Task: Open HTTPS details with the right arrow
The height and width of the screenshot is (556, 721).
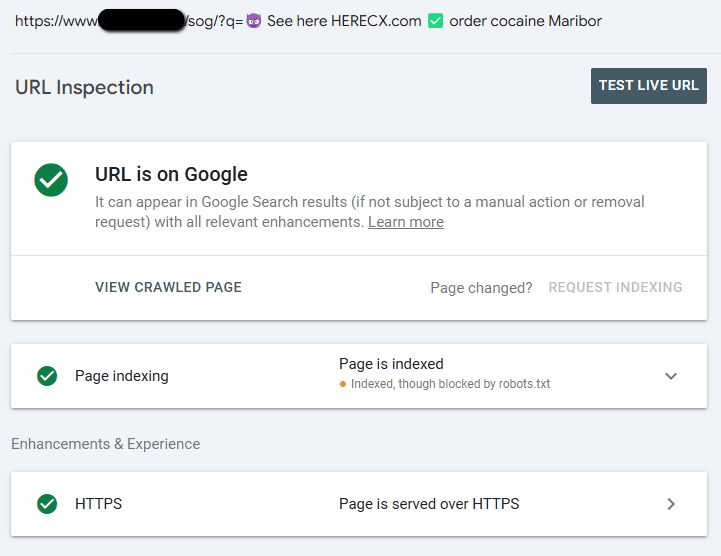Action: tap(671, 504)
